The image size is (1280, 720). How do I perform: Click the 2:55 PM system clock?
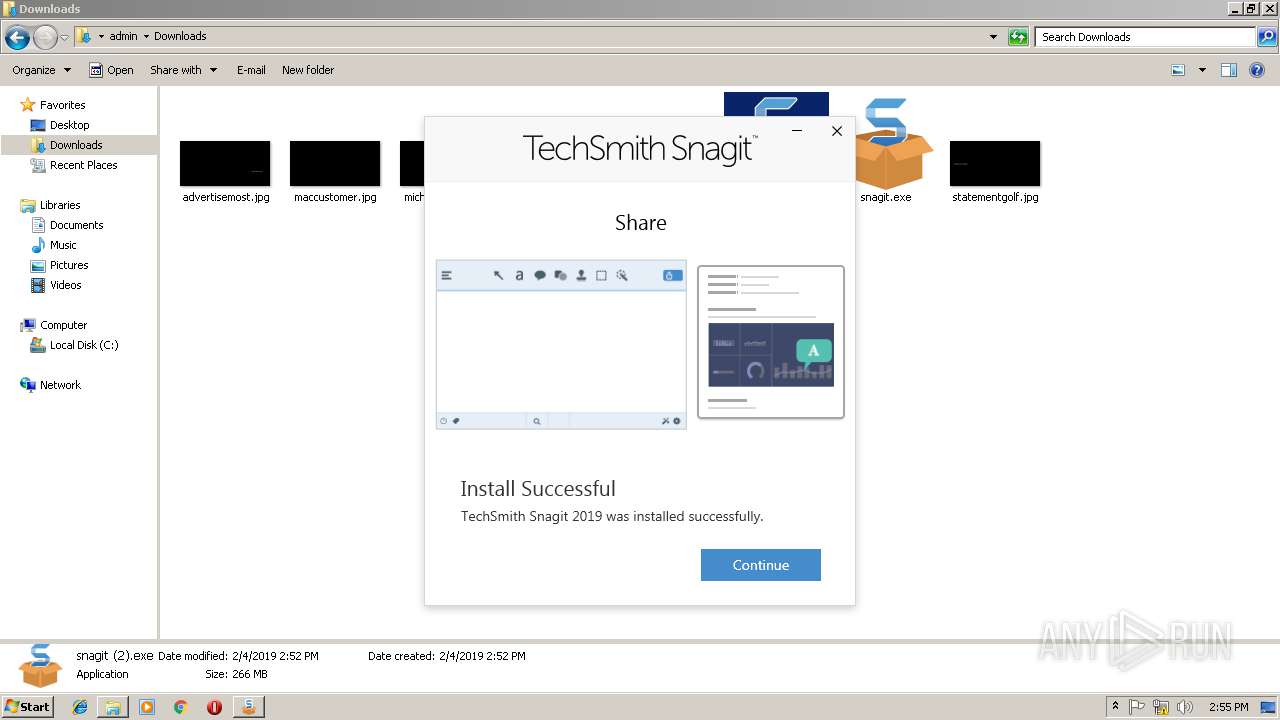click(1228, 707)
